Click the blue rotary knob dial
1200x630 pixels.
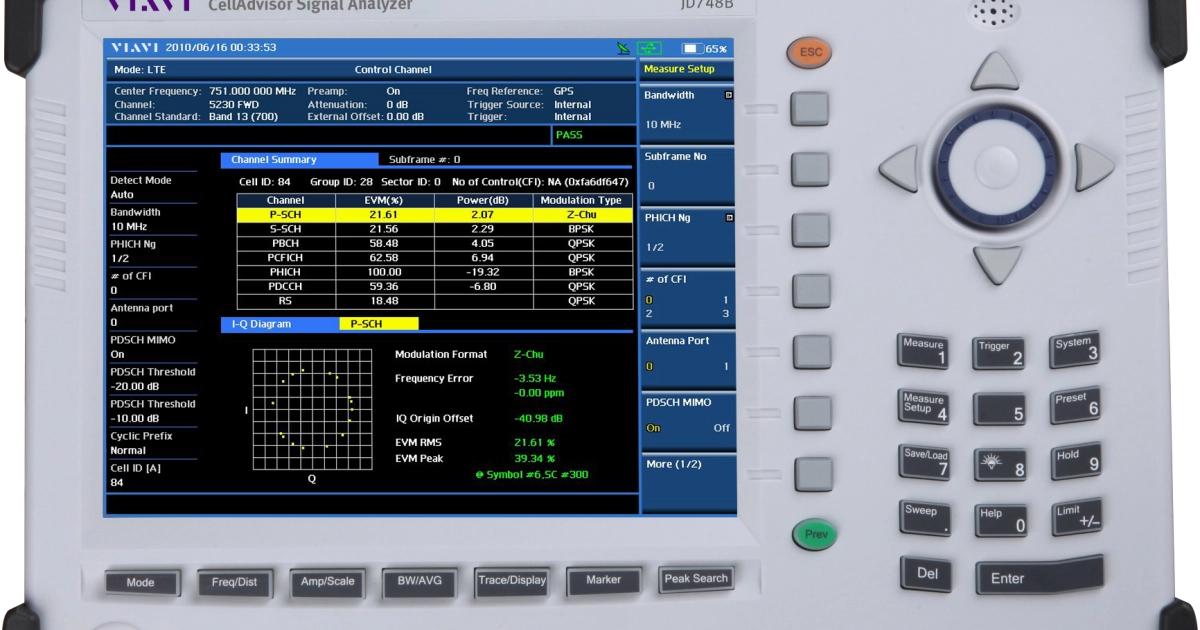pyautogui.click(x=995, y=168)
